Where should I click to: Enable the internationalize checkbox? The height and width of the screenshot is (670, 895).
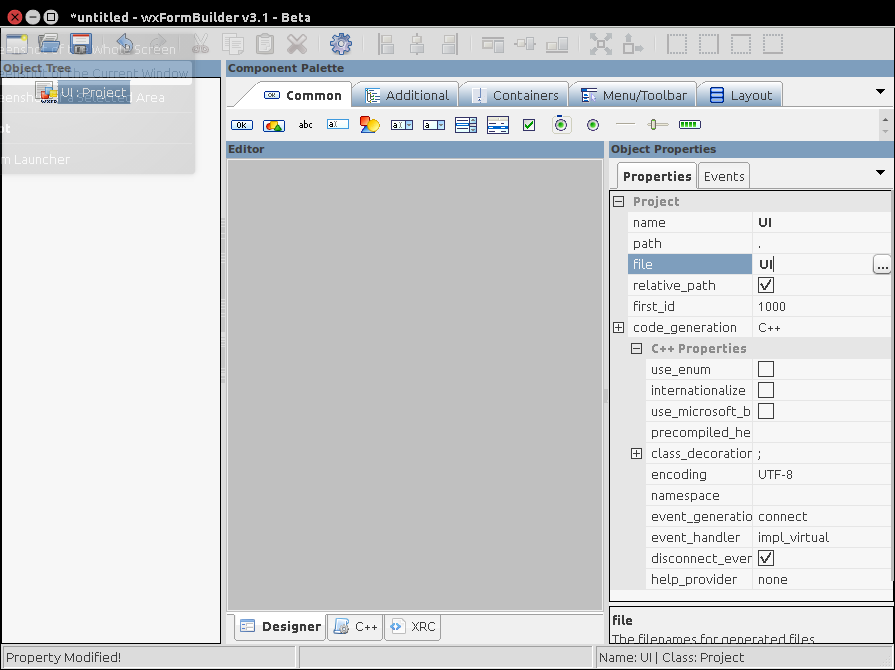tap(765, 390)
